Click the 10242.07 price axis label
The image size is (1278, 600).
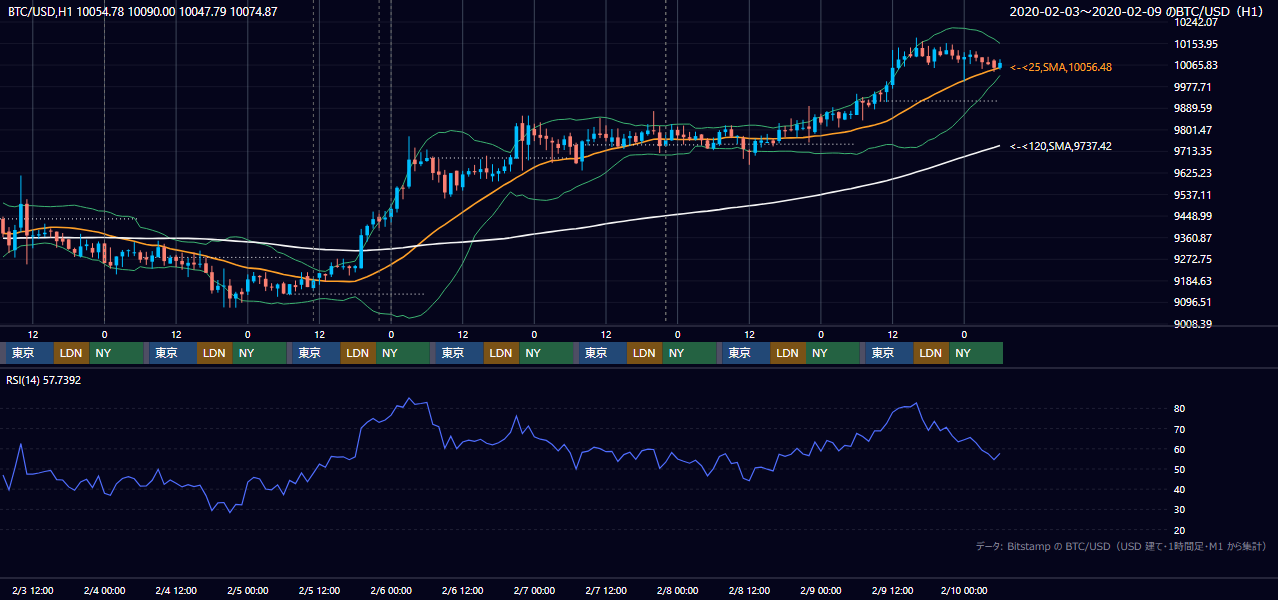click(1194, 22)
